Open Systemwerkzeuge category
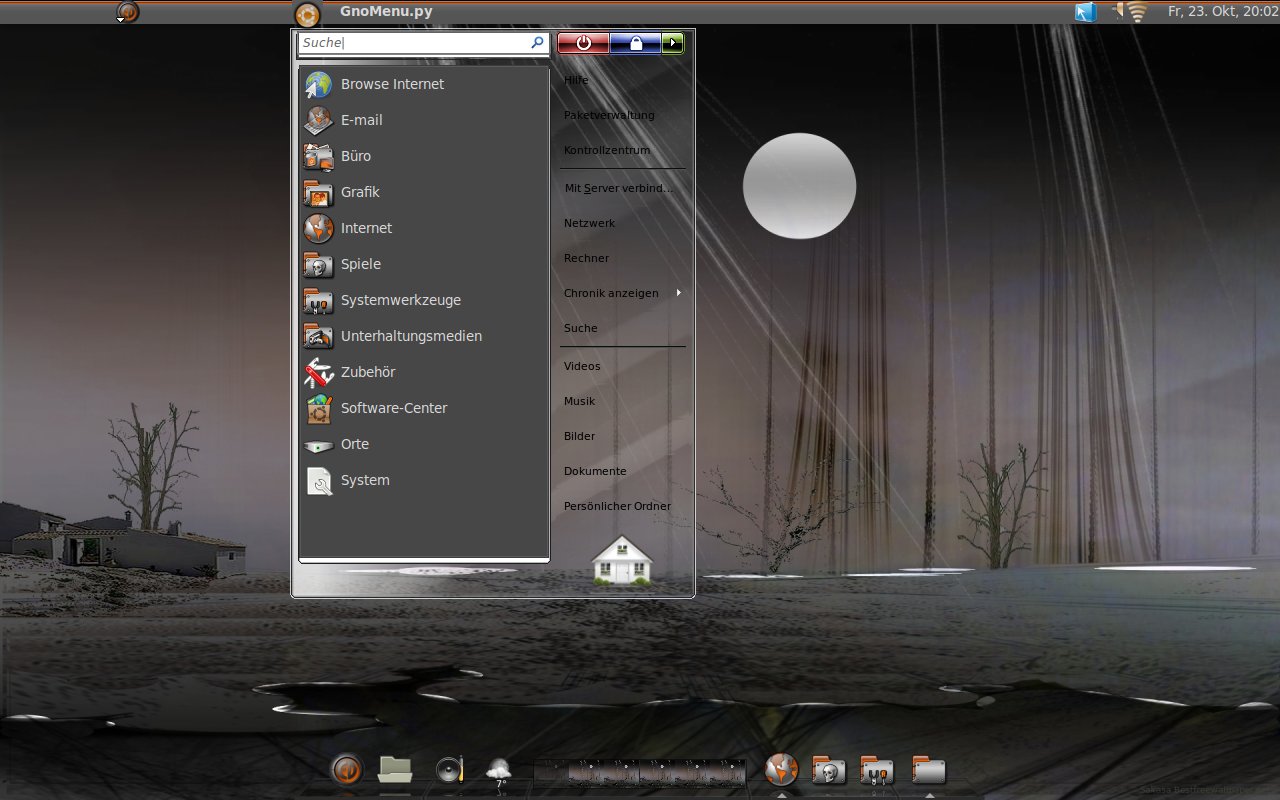The width and height of the screenshot is (1280, 800). (424, 300)
